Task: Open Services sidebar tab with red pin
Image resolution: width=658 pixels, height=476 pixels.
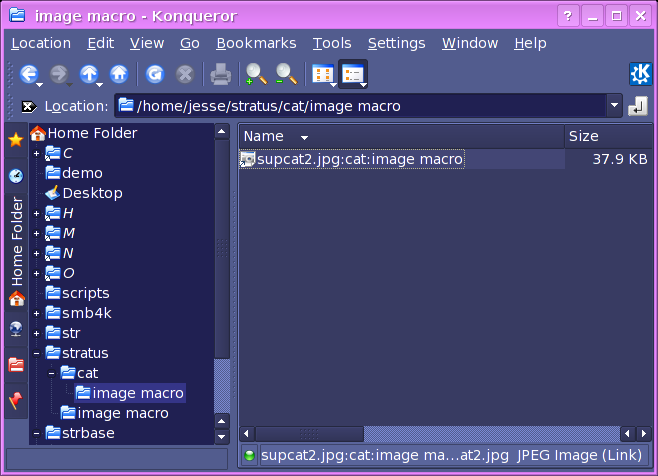Action: 16,400
